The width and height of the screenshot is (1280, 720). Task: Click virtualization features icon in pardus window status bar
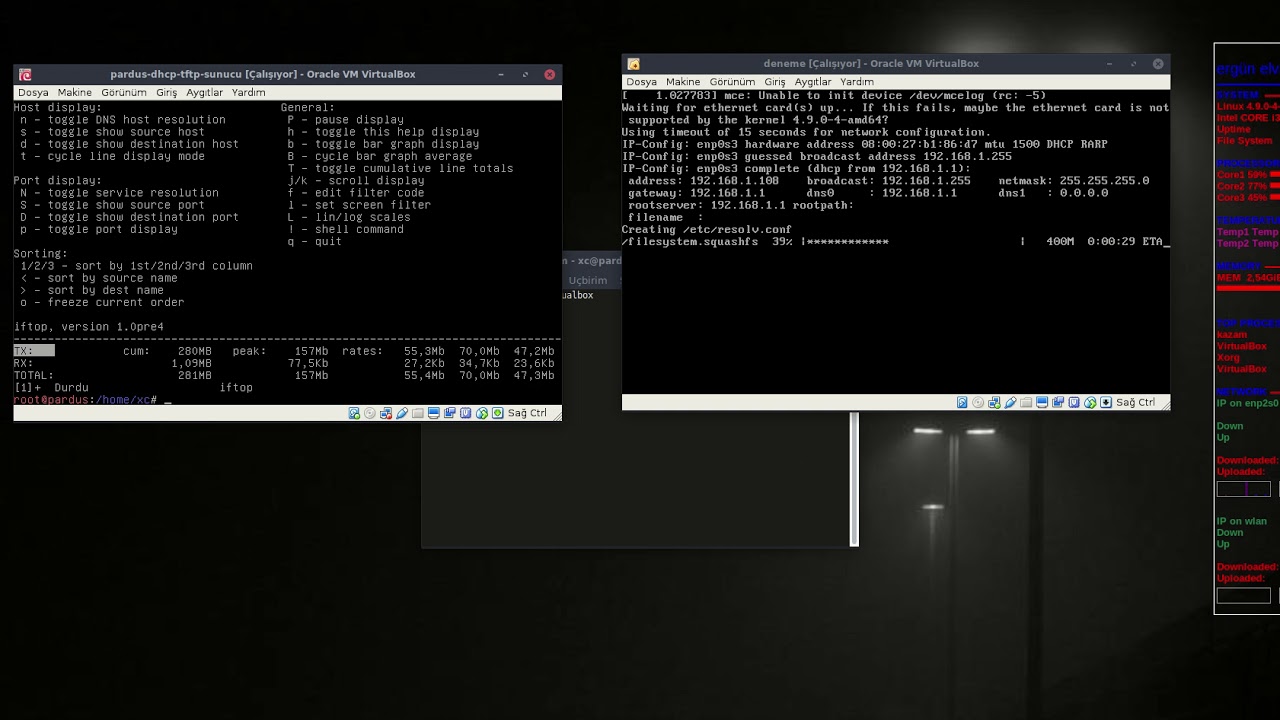click(465, 413)
